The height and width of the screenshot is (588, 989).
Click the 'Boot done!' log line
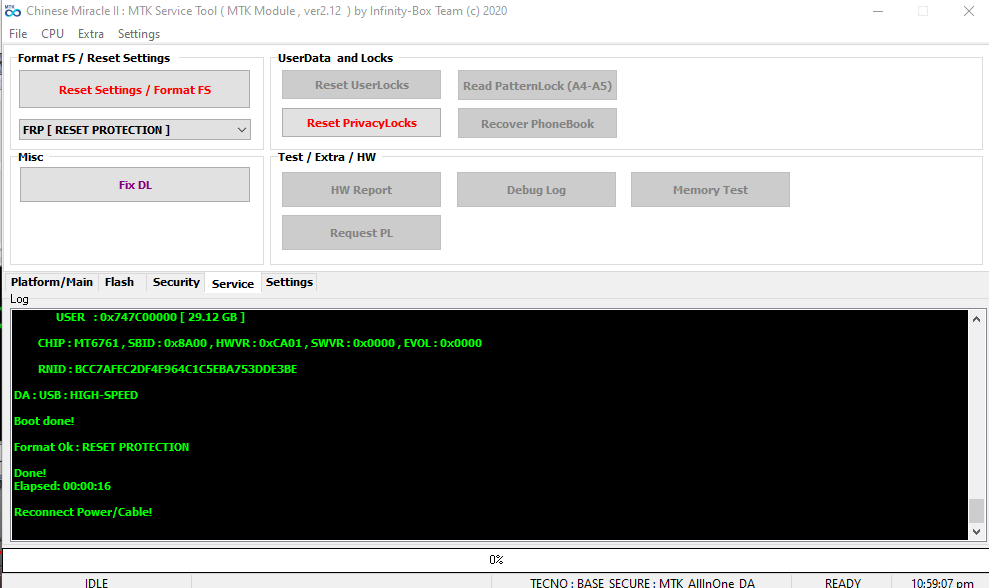point(44,421)
